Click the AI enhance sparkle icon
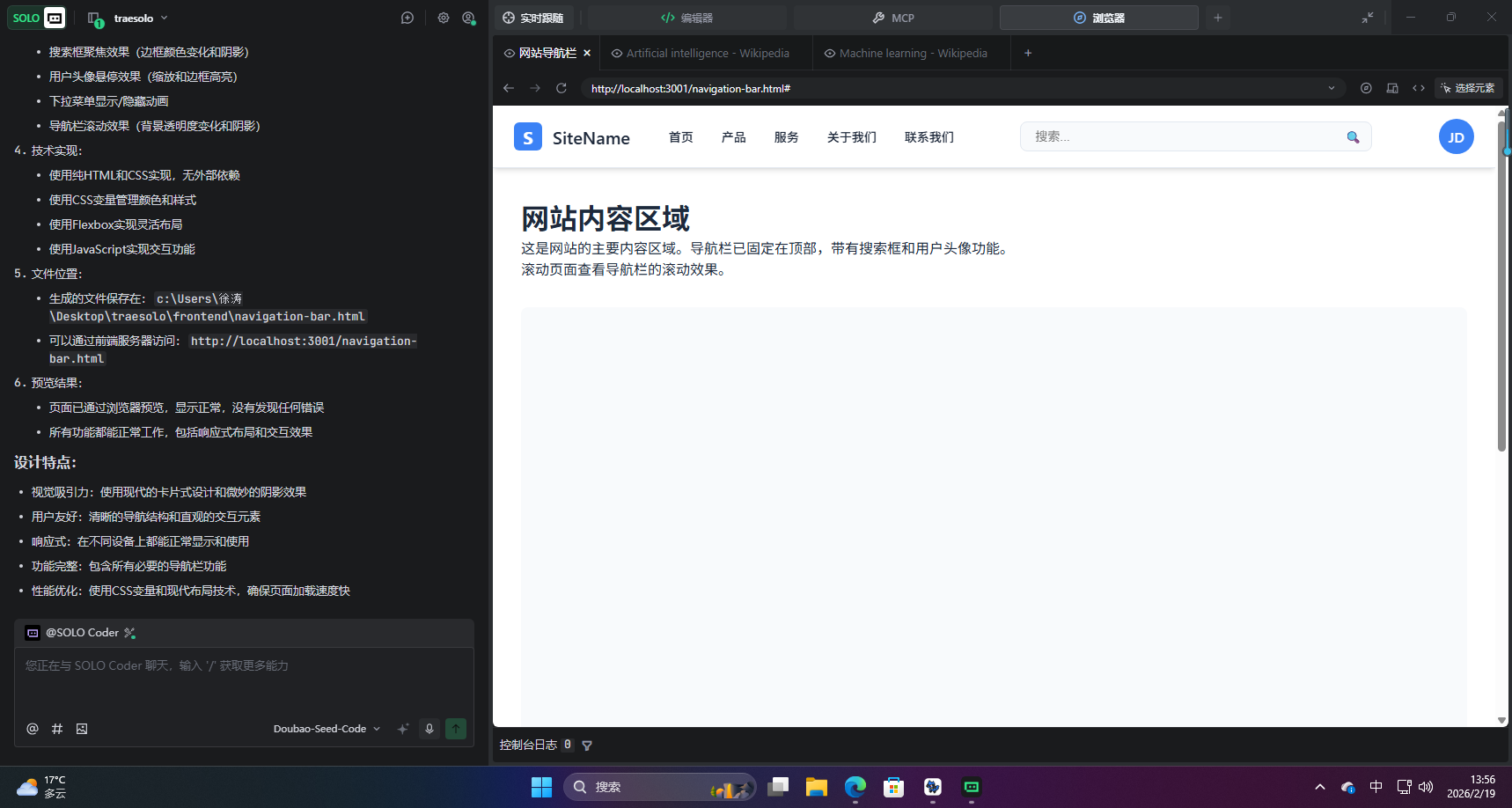Viewport: 1512px width, 808px height. tap(402, 729)
